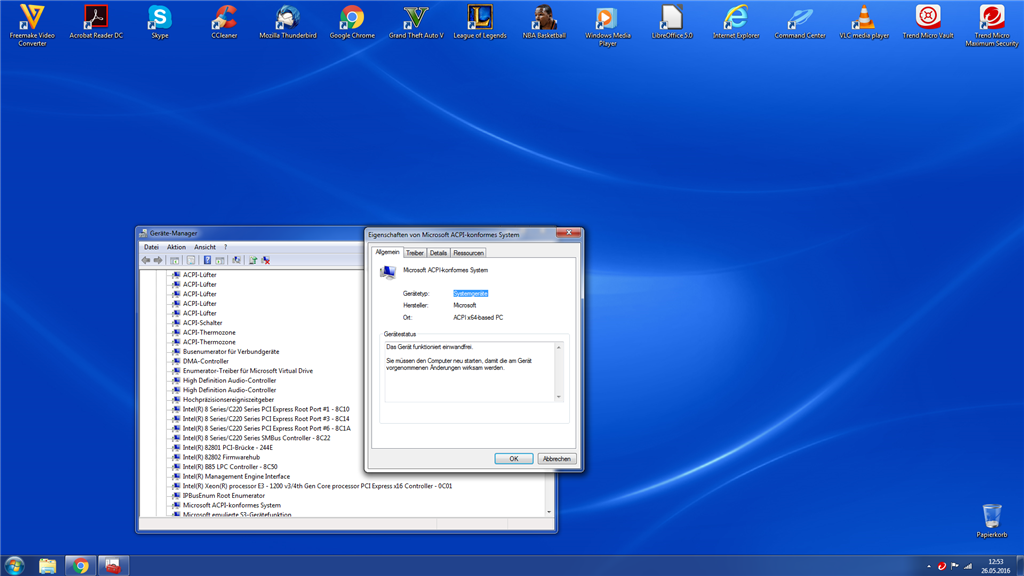Select Intel(R) 82802 Firmwarehub
1024x576 pixels.
pos(221,457)
